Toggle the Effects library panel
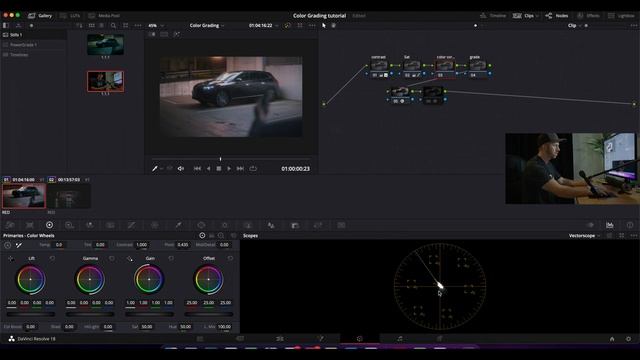Viewport: 640px width, 360px height. [588, 16]
